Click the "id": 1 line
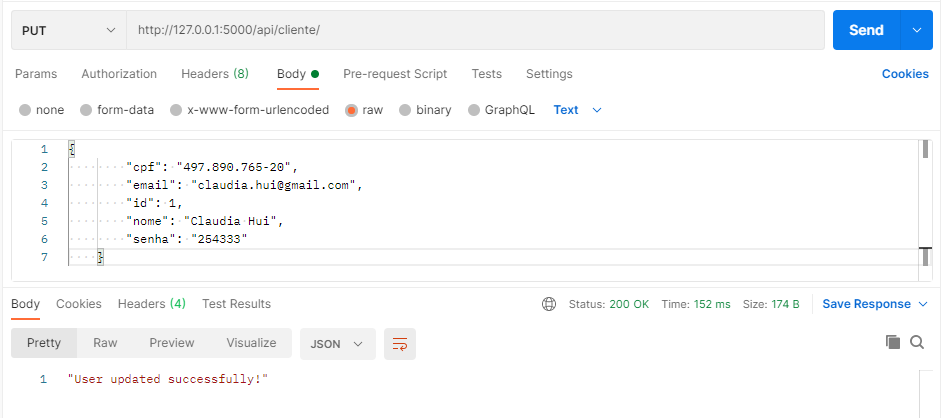 [154, 203]
